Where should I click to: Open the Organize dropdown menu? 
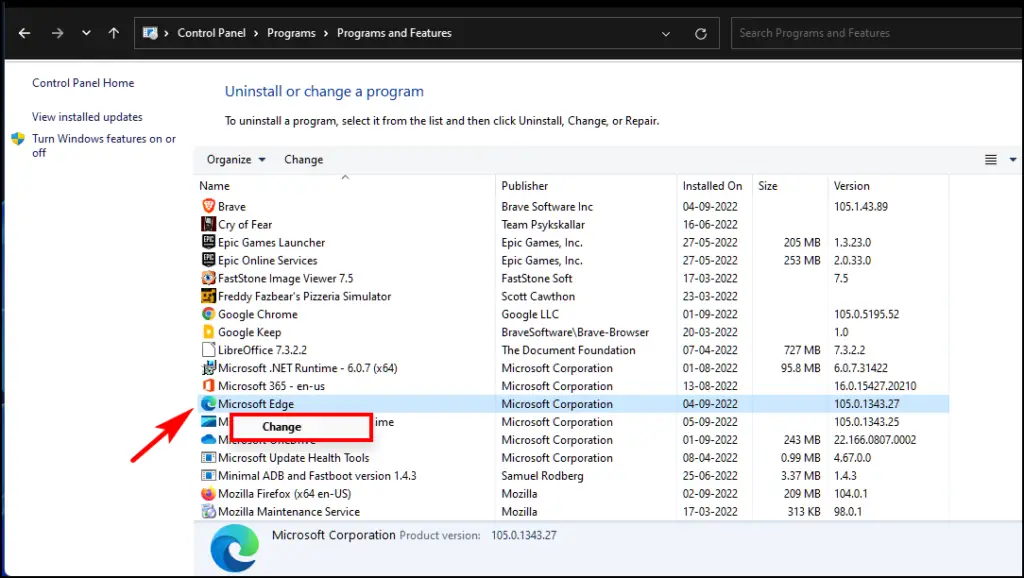click(236, 159)
